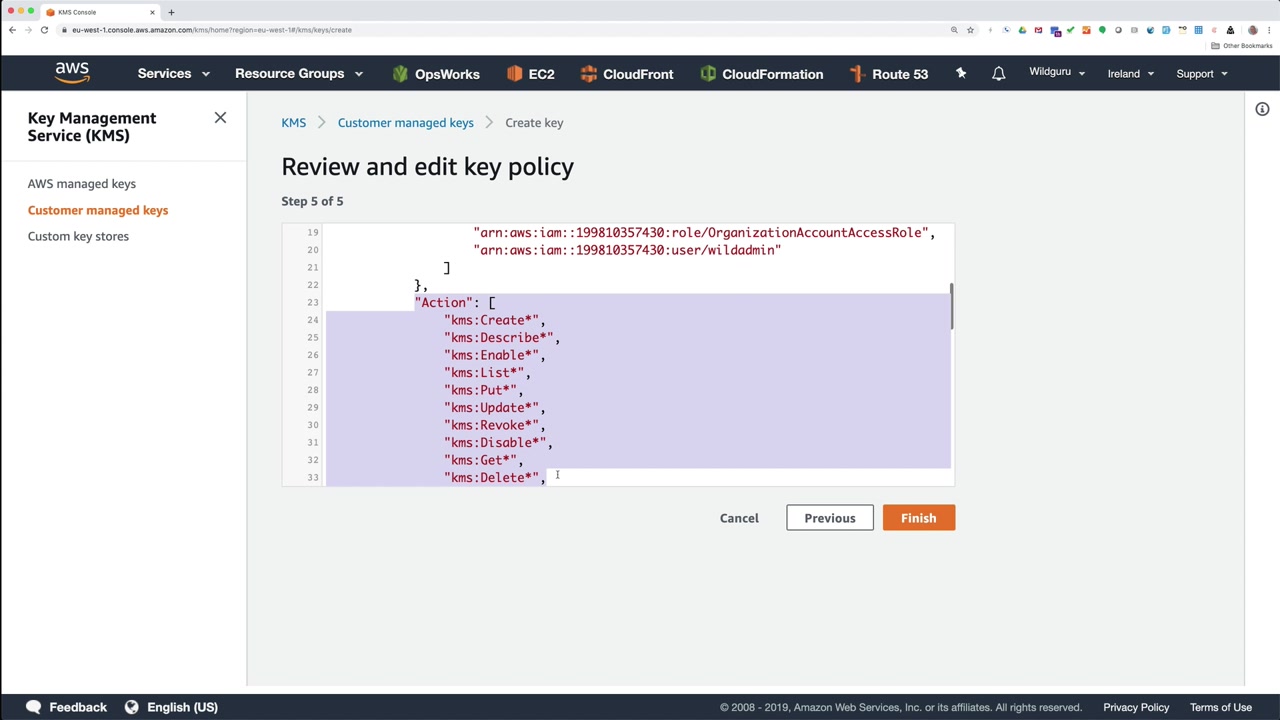Click the browser back arrow
The height and width of the screenshot is (720, 1280).
pos(12,30)
